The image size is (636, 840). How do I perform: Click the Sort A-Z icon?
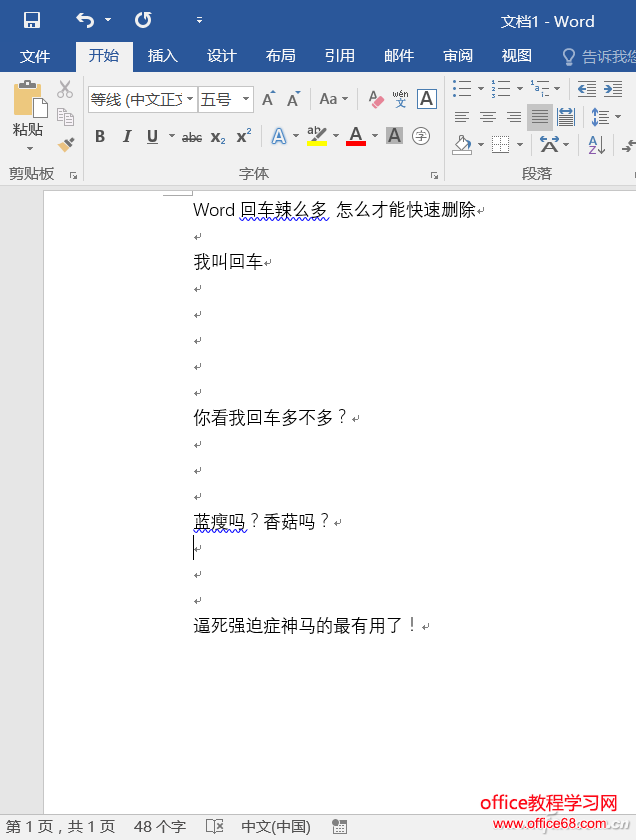click(x=596, y=145)
